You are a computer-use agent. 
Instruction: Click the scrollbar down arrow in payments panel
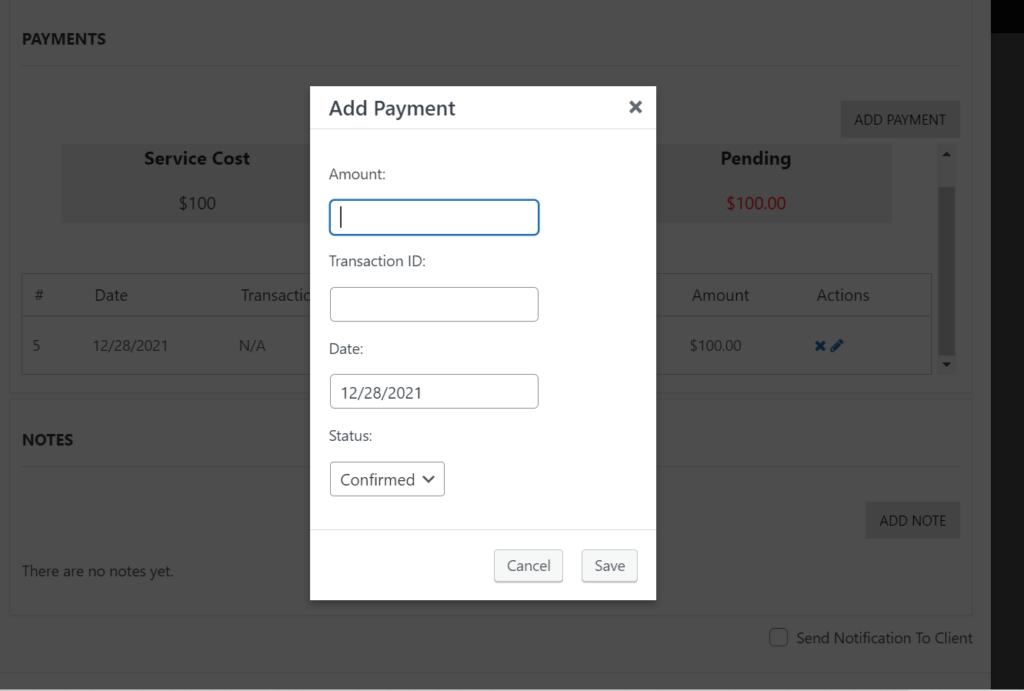(x=946, y=364)
